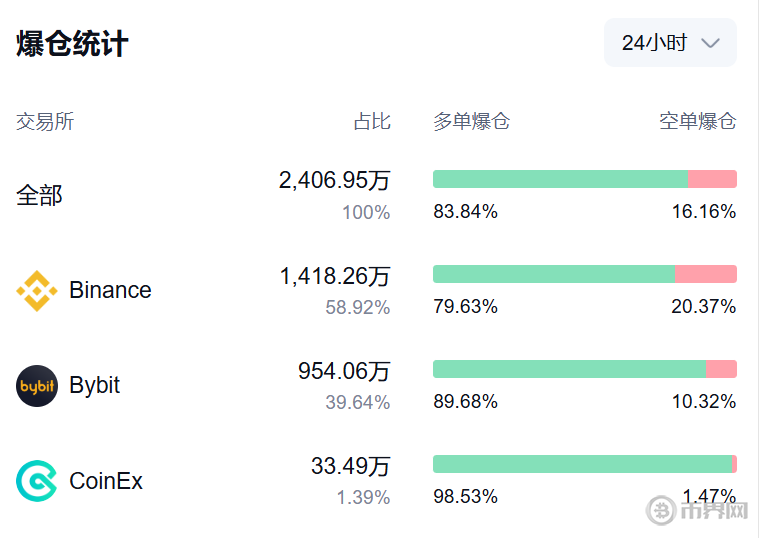759x538 pixels.
Task: Click red short bar in Binance row
Action: [x=706, y=274]
